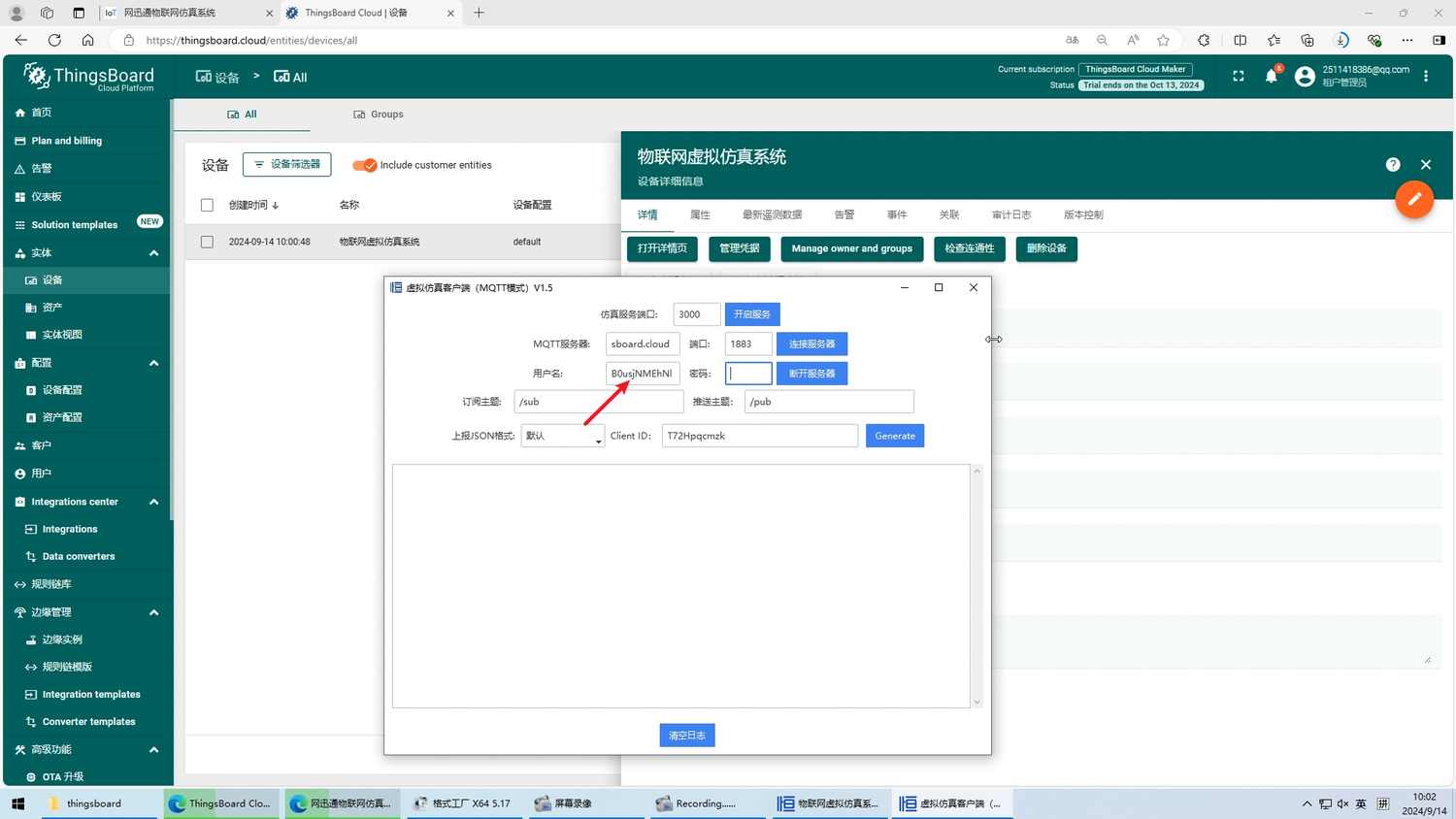Click the orange pencil edit button
Screen dimensions: 1456x819
(1414, 199)
